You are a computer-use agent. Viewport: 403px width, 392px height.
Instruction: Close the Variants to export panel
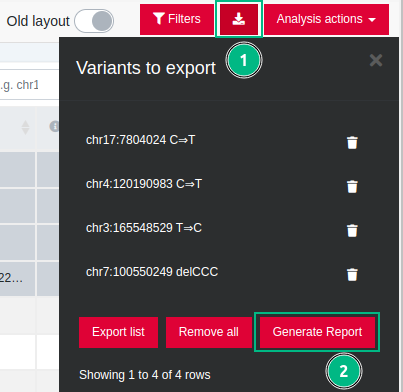tap(376, 60)
